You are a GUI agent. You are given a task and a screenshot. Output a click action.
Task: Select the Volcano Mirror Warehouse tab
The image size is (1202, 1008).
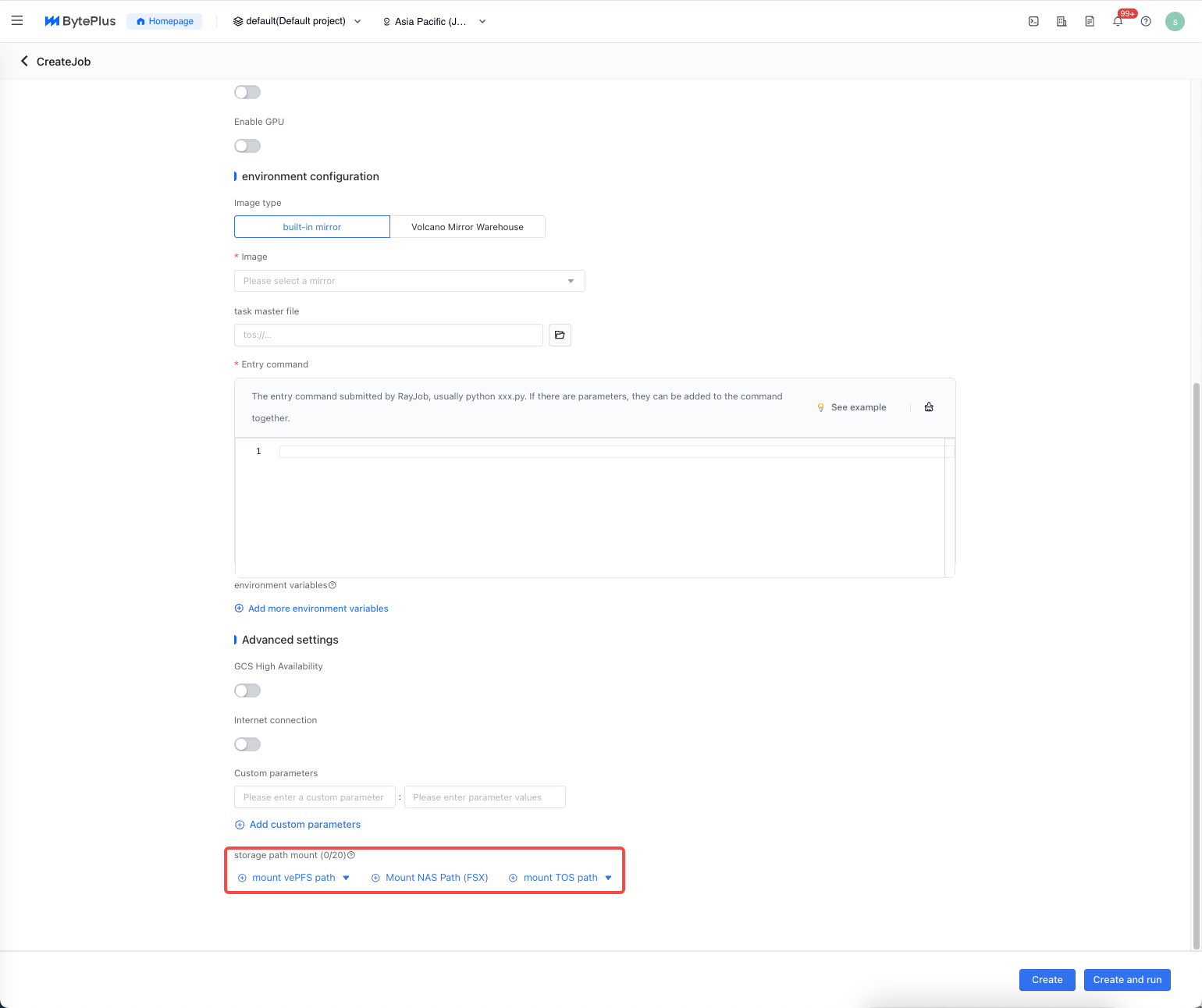[467, 227]
